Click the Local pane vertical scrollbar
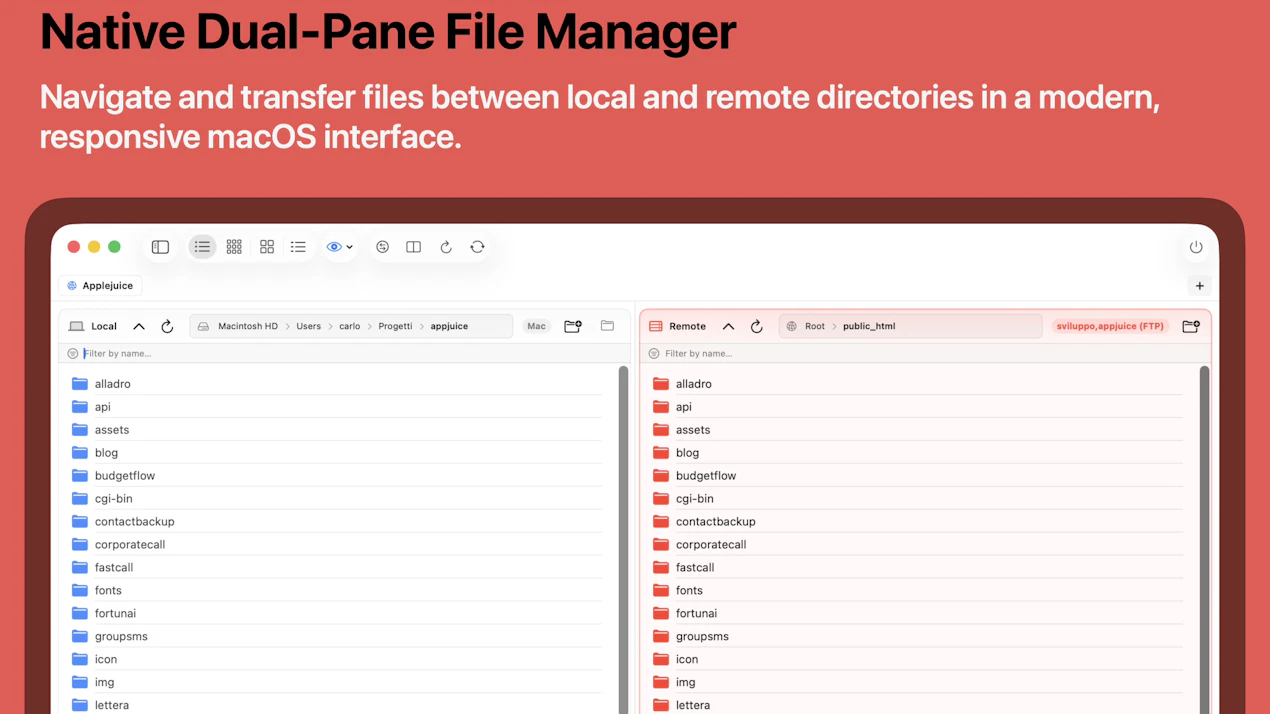 pyautogui.click(x=623, y=540)
